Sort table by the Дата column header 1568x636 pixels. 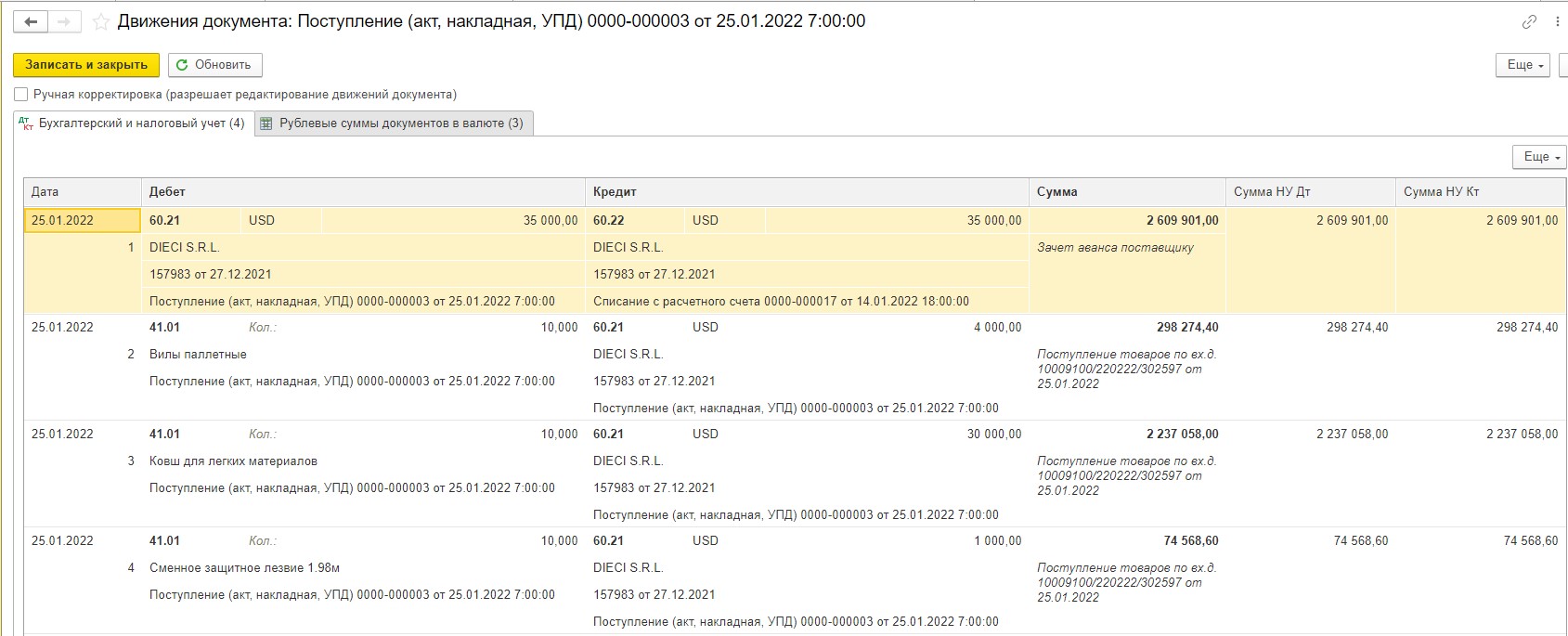pos(82,192)
